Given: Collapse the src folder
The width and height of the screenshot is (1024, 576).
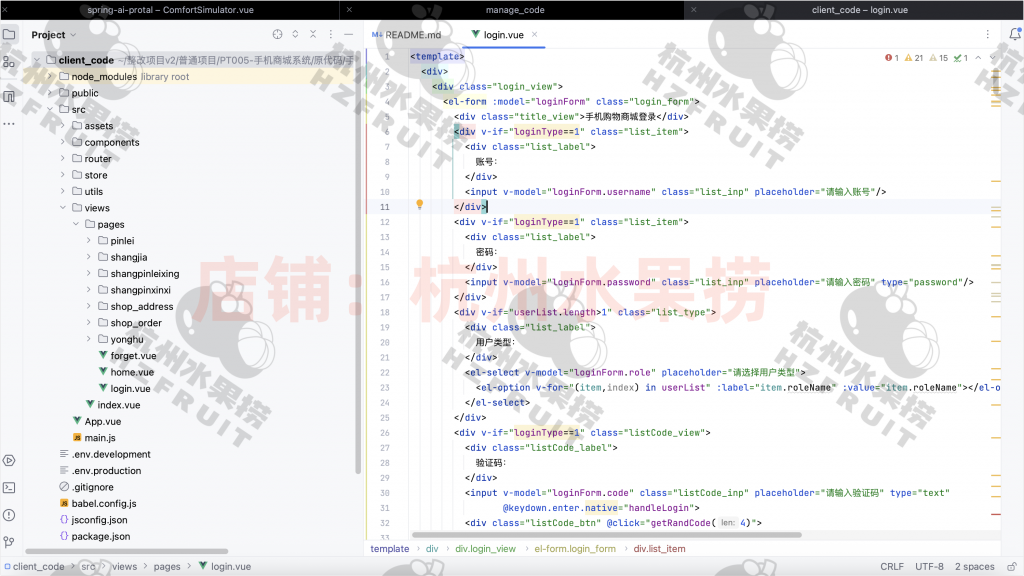Looking at the screenshot, I should pos(50,110).
